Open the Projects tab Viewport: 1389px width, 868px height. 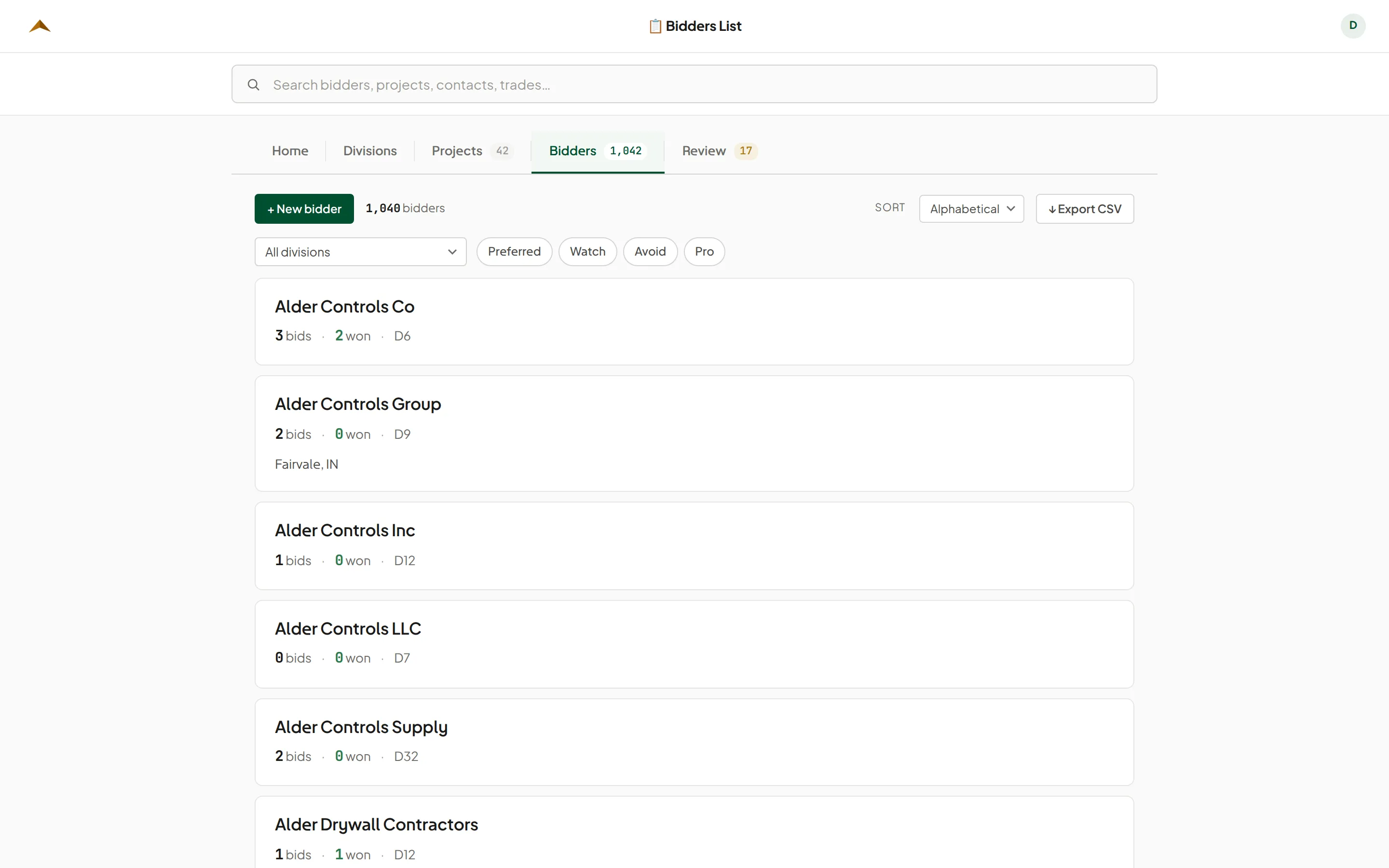click(472, 151)
